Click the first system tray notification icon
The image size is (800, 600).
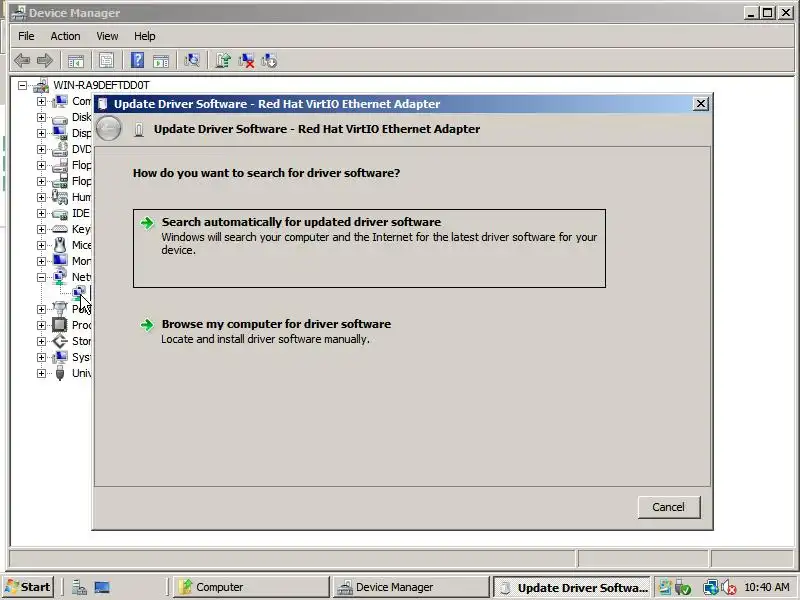[664, 587]
